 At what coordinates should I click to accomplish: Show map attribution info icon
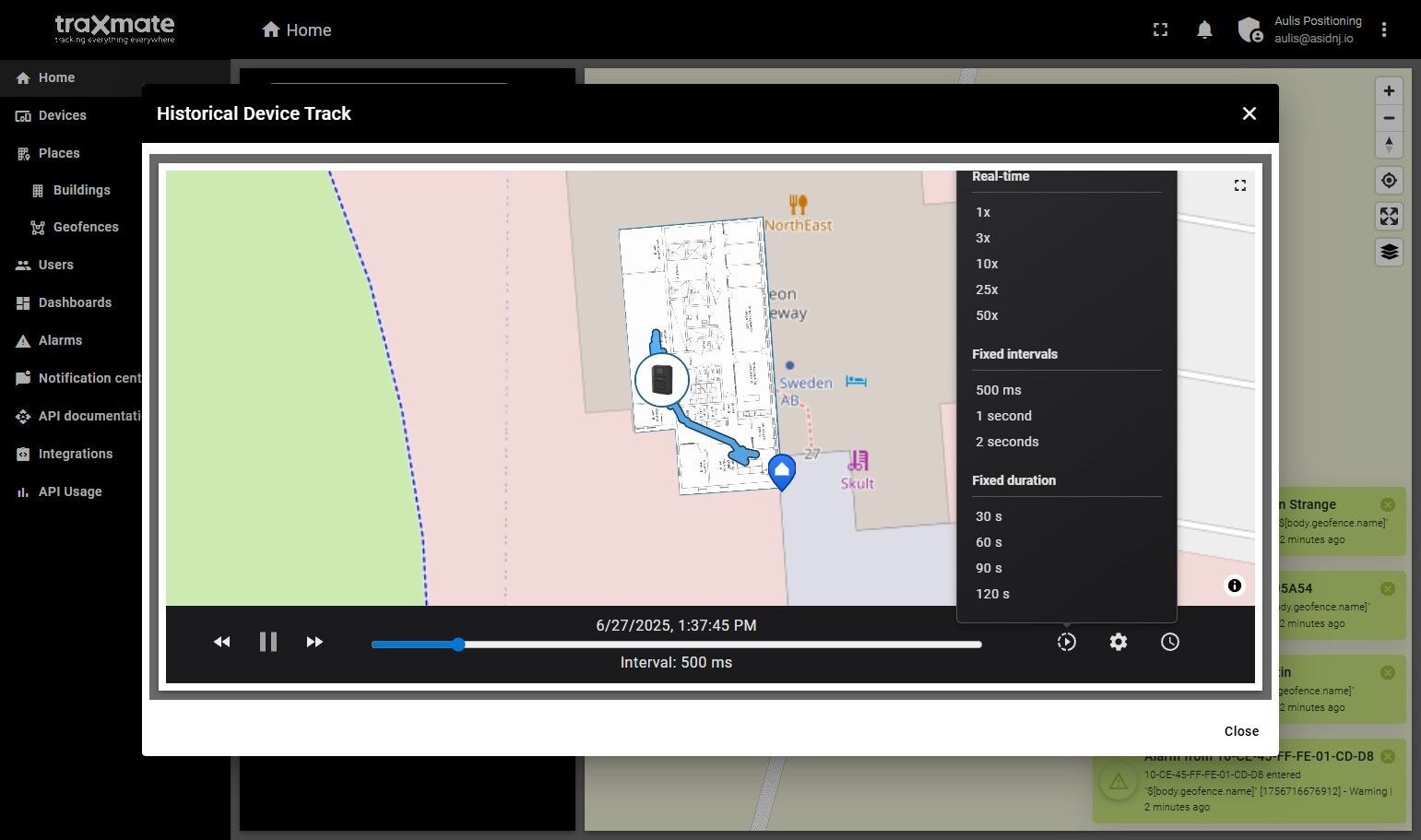1235,586
